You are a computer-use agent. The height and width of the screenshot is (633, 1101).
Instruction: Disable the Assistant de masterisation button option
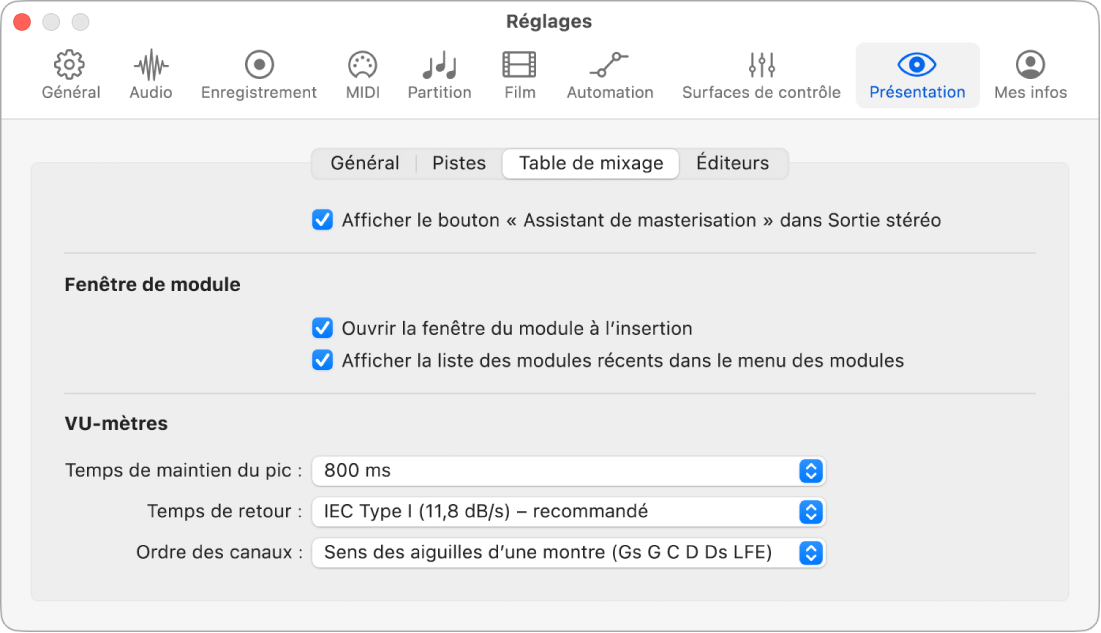click(321, 220)
